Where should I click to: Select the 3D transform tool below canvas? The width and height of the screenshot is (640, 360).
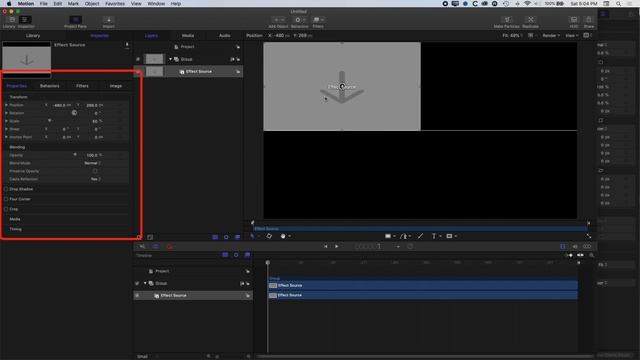269,236
